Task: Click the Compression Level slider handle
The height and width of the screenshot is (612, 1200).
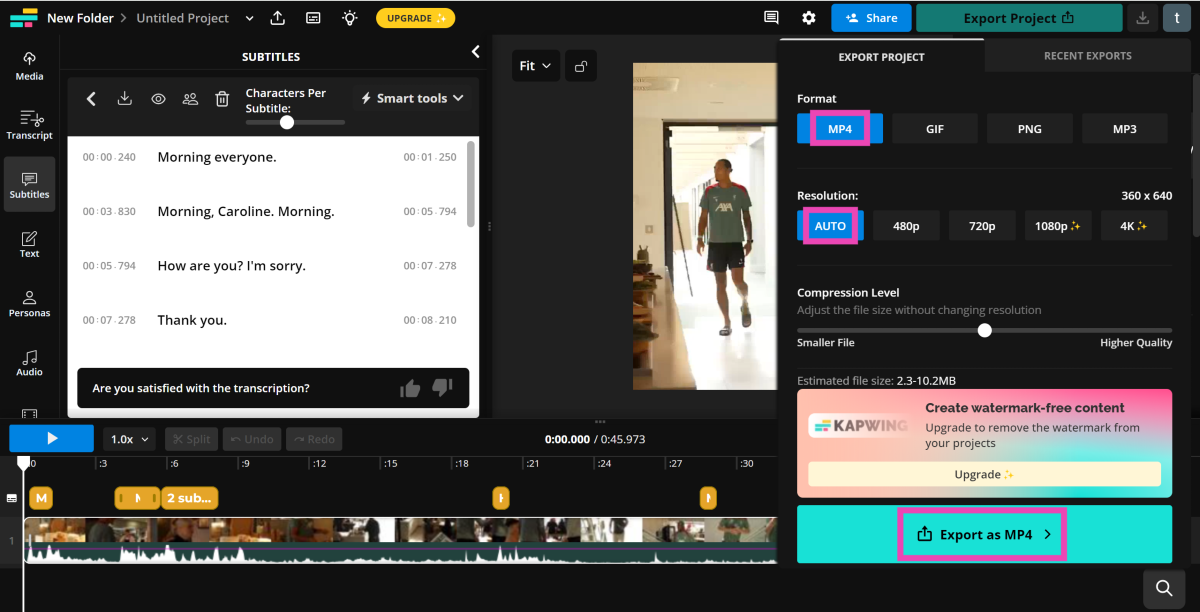Action: (x=985, y=330)
